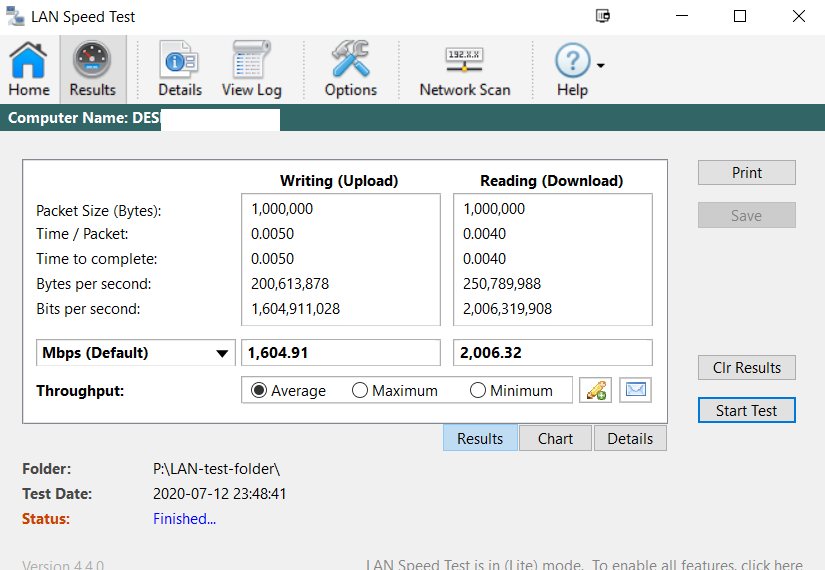The image size is (825, 570).
Task: Click the download bits value 2,006,319,908
Action: coord(507,309)
